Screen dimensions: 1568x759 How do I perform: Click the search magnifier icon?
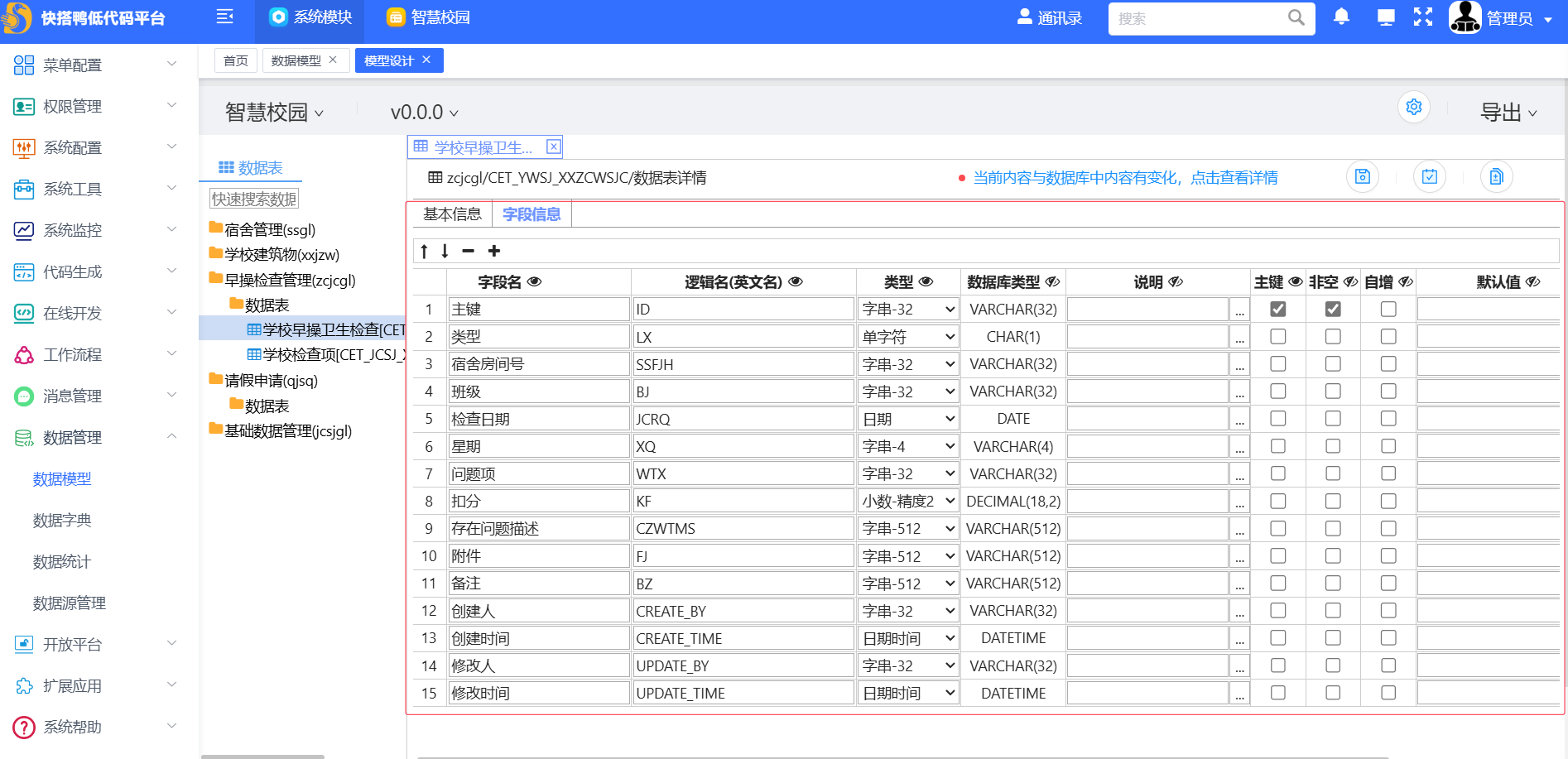click(1296, 17)
